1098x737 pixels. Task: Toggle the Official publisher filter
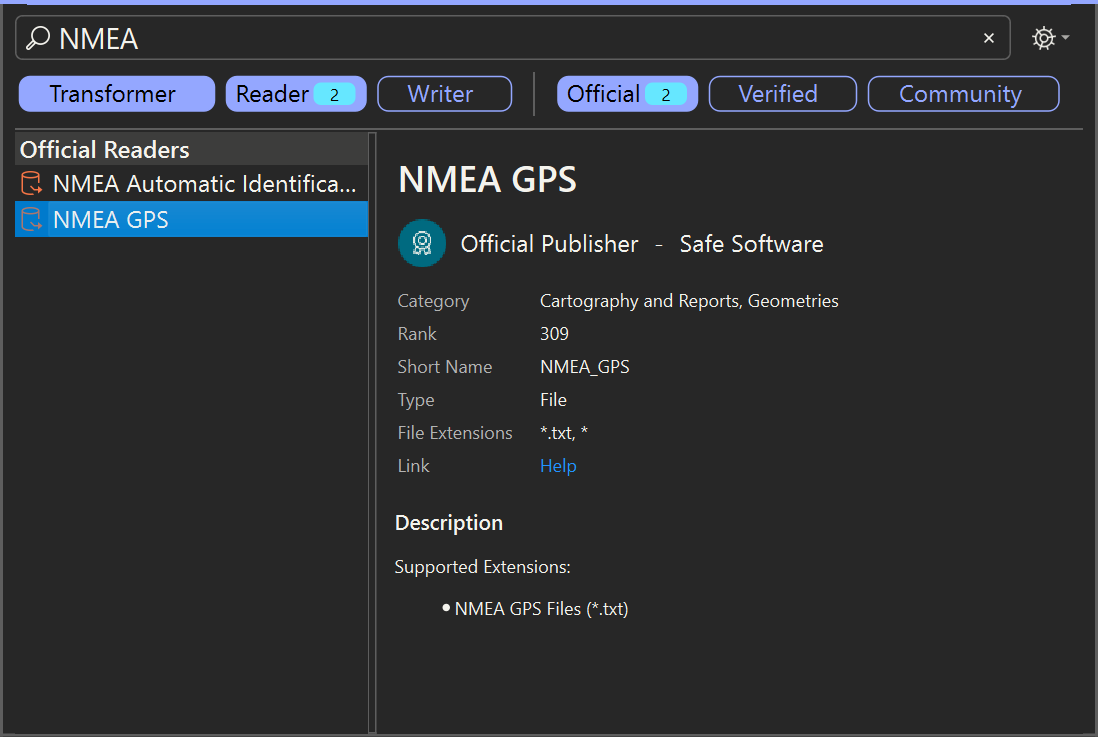[627, 94]
